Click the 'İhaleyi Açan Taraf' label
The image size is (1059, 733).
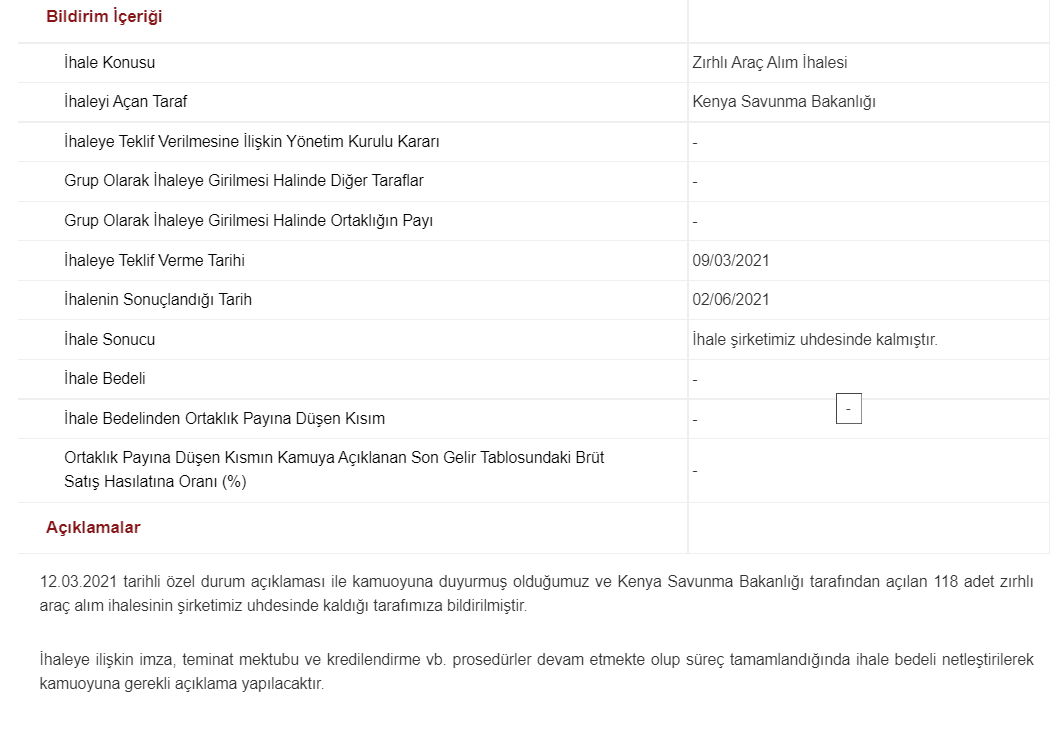coord(125,102)
